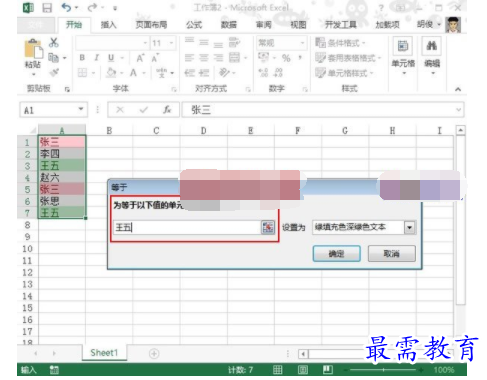Toggle Bold formatting
487x380 pixels.
tap(82, 58)
